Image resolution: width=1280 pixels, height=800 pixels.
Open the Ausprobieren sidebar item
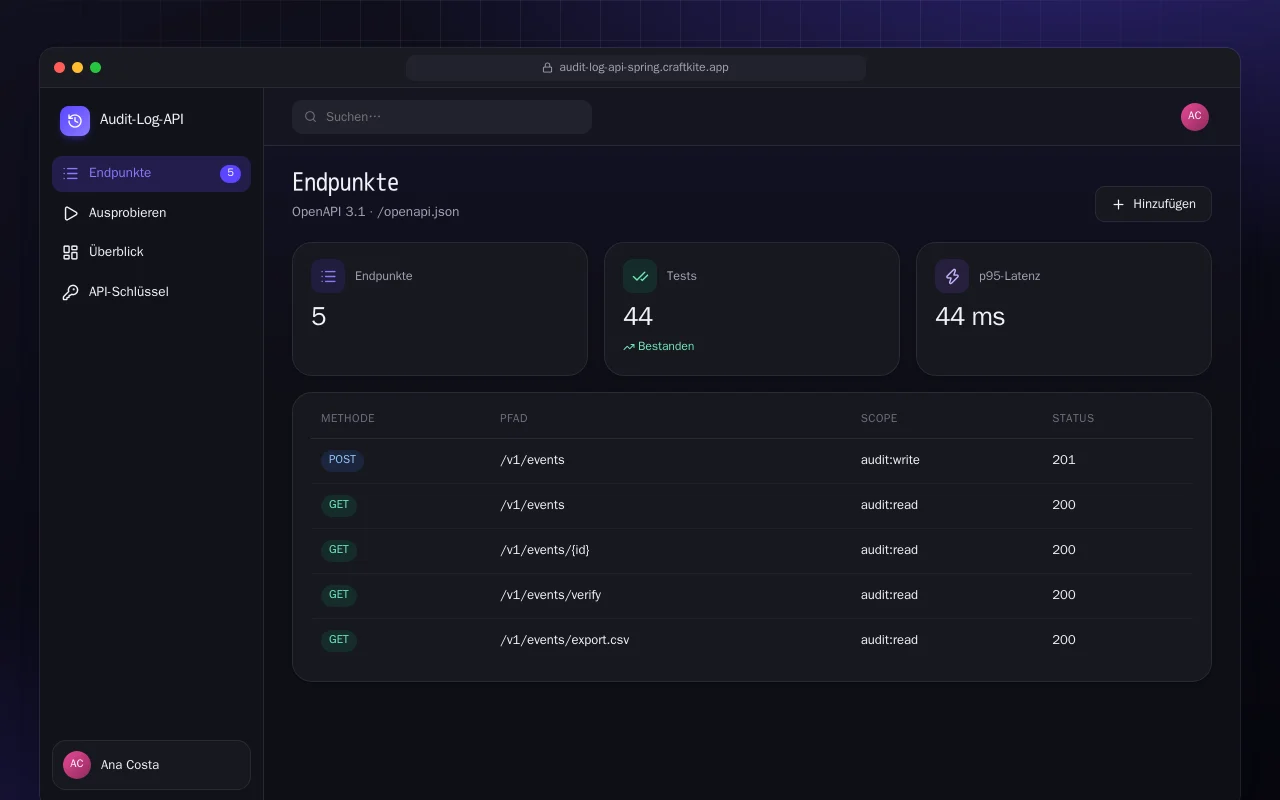(x=151, y=213)
